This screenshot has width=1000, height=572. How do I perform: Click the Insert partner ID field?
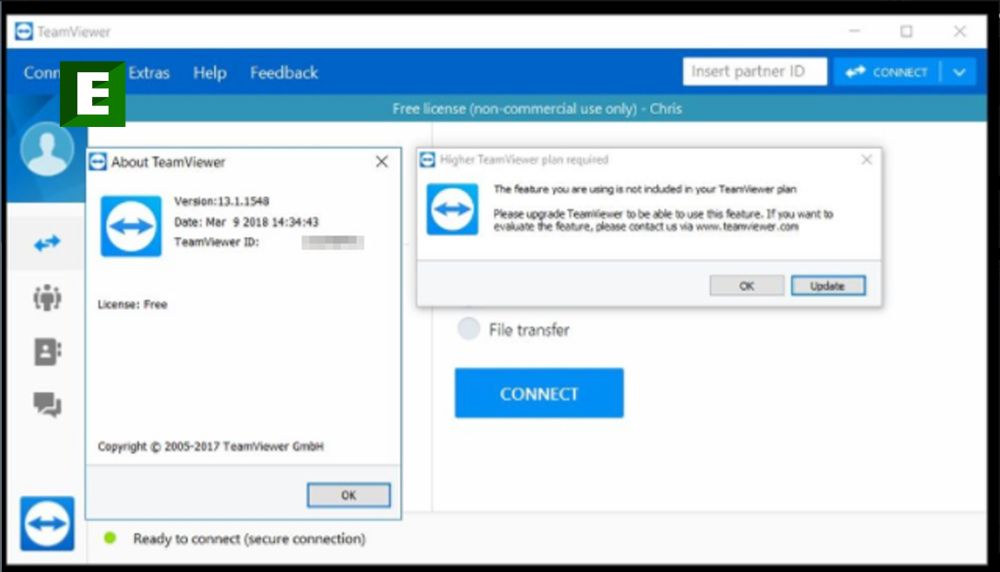click(754, 71)
